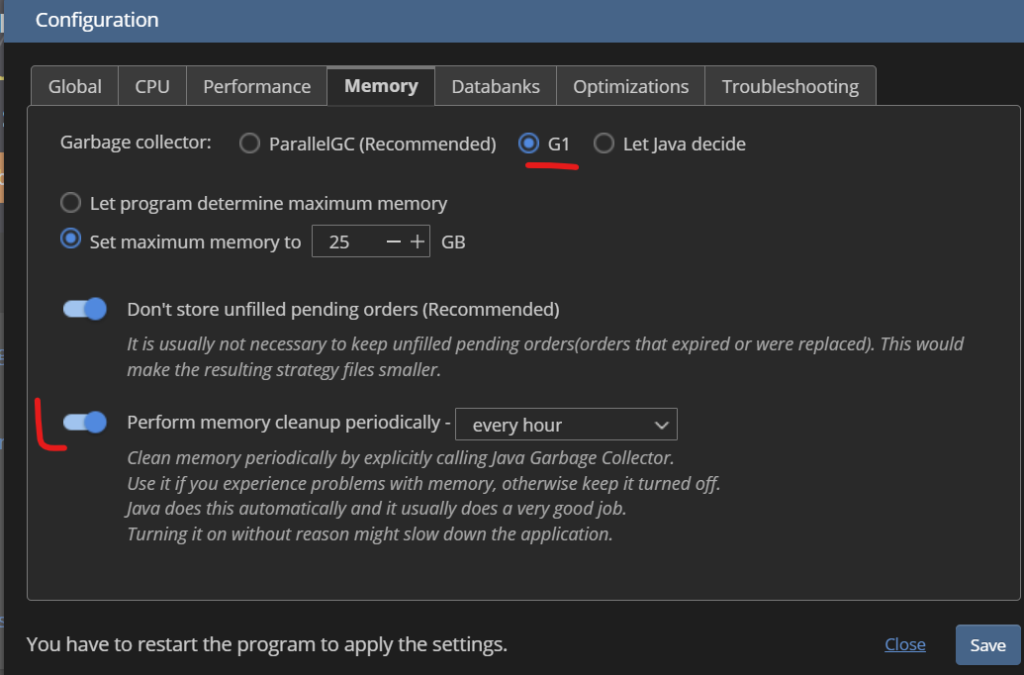Click the maximum memory value field
This screenshot has width=1024, height=675.
[345, 242]
